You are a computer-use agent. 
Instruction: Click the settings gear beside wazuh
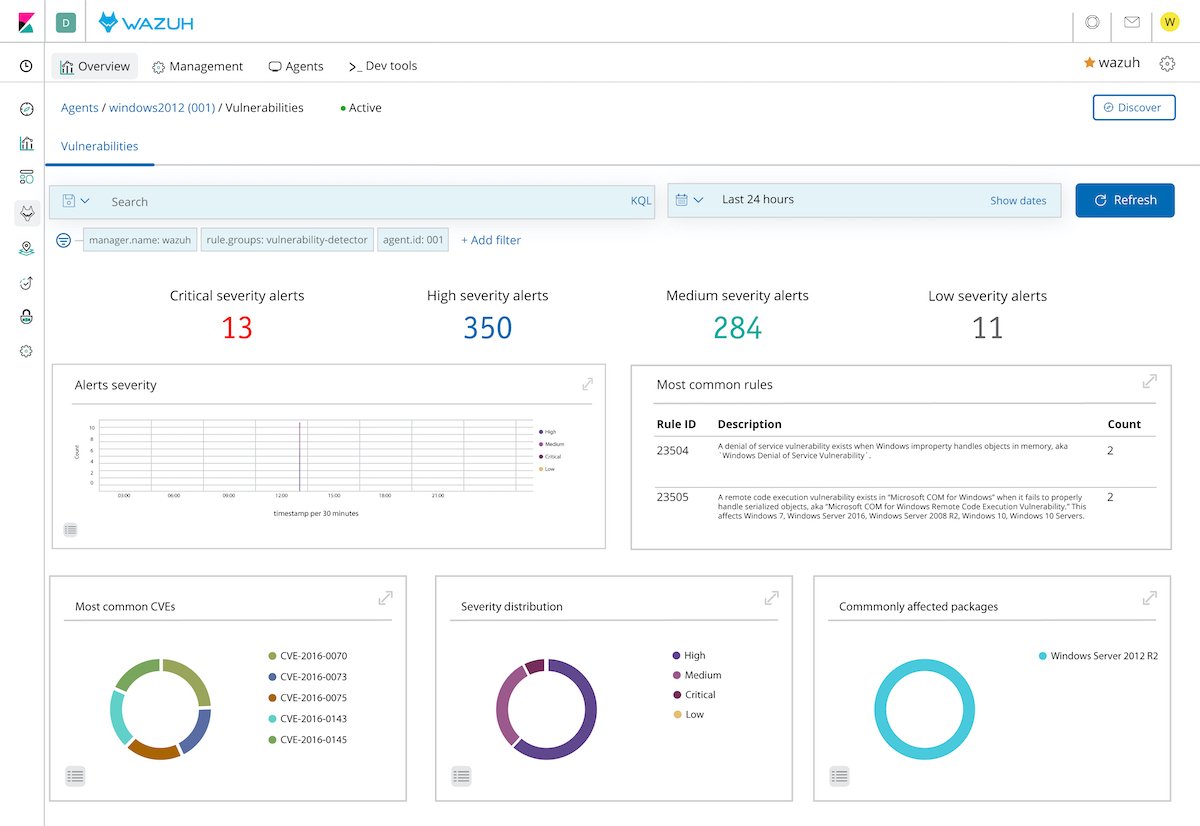click(1167, 64)
